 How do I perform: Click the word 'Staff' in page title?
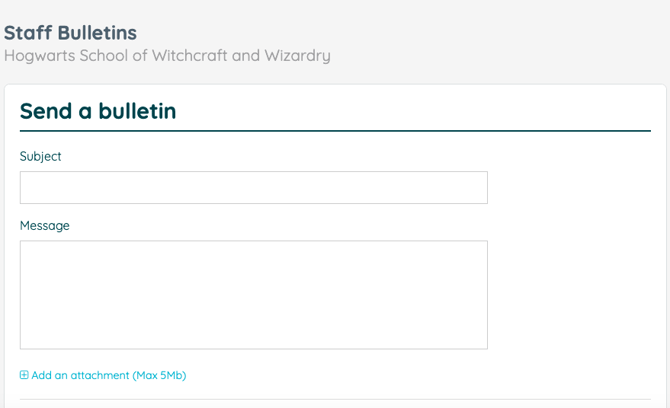(x=28, y=33)
